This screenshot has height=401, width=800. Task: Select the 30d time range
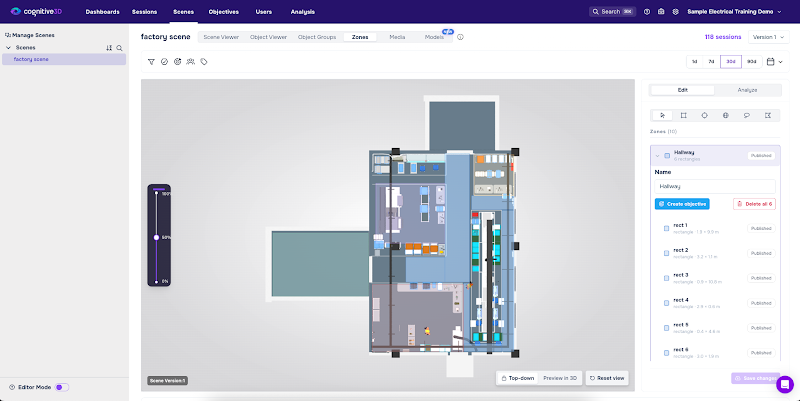731,62
